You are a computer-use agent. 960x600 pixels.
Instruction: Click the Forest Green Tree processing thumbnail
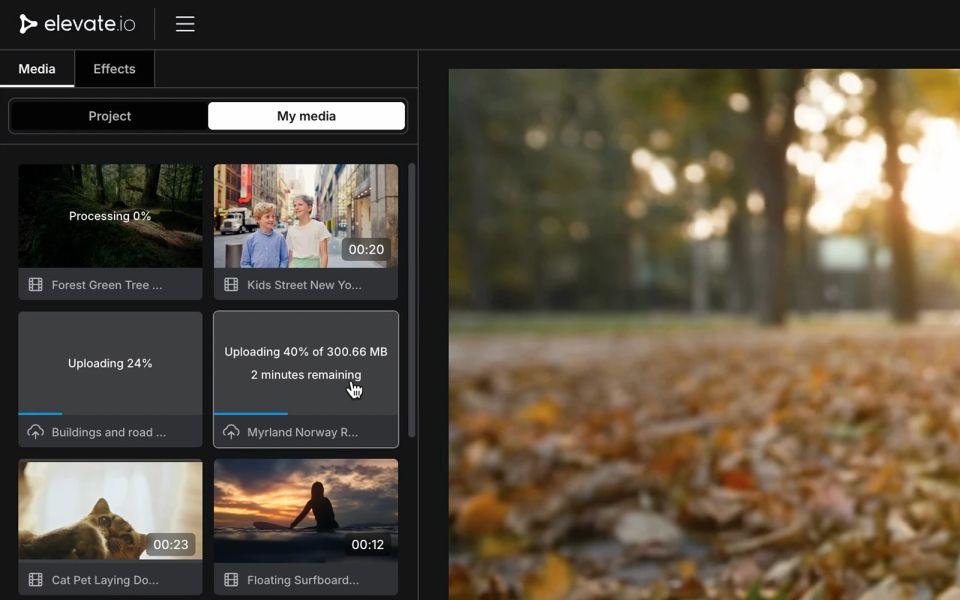click(110, 216)
